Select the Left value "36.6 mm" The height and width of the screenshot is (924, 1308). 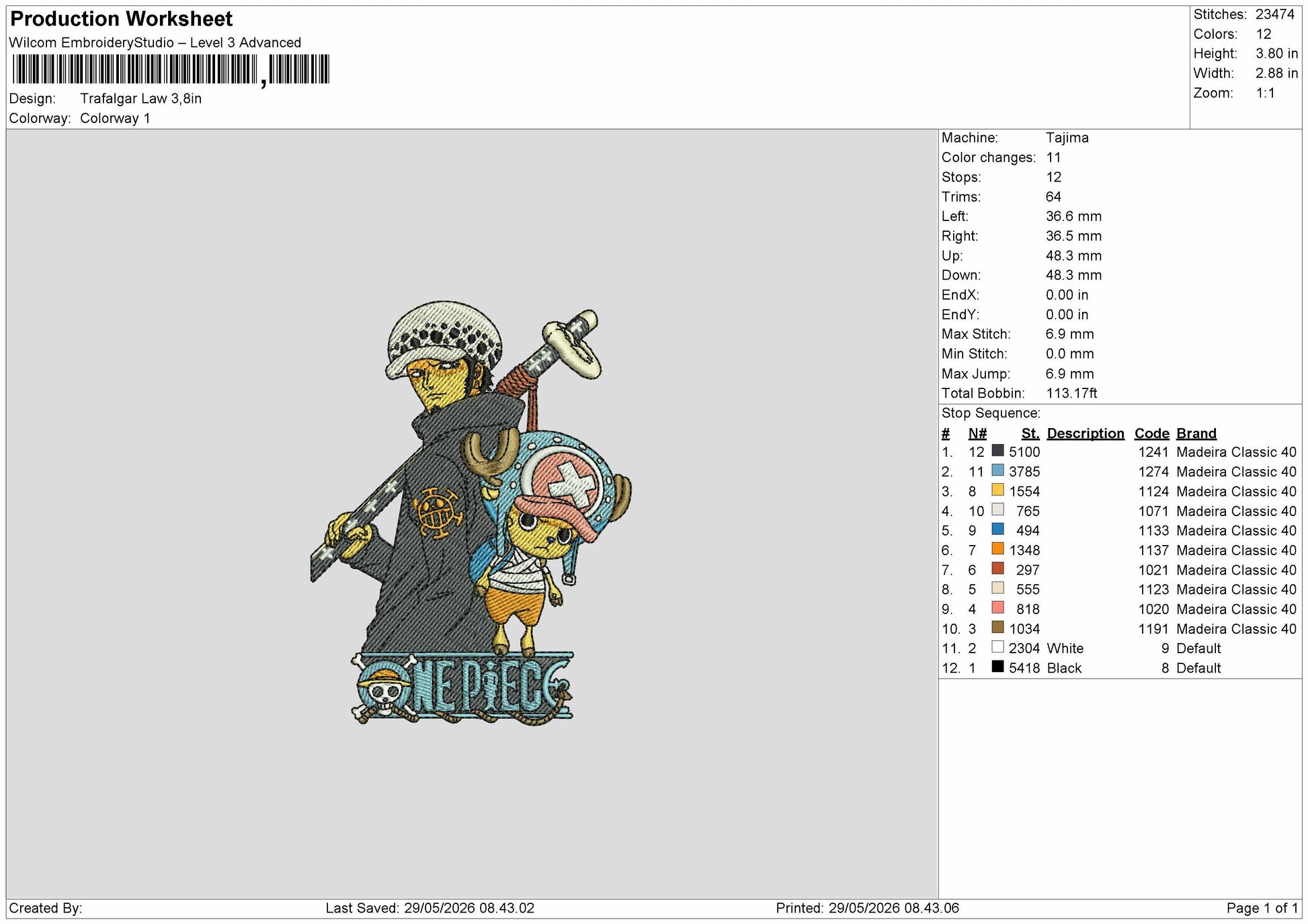click(1073, 216)
